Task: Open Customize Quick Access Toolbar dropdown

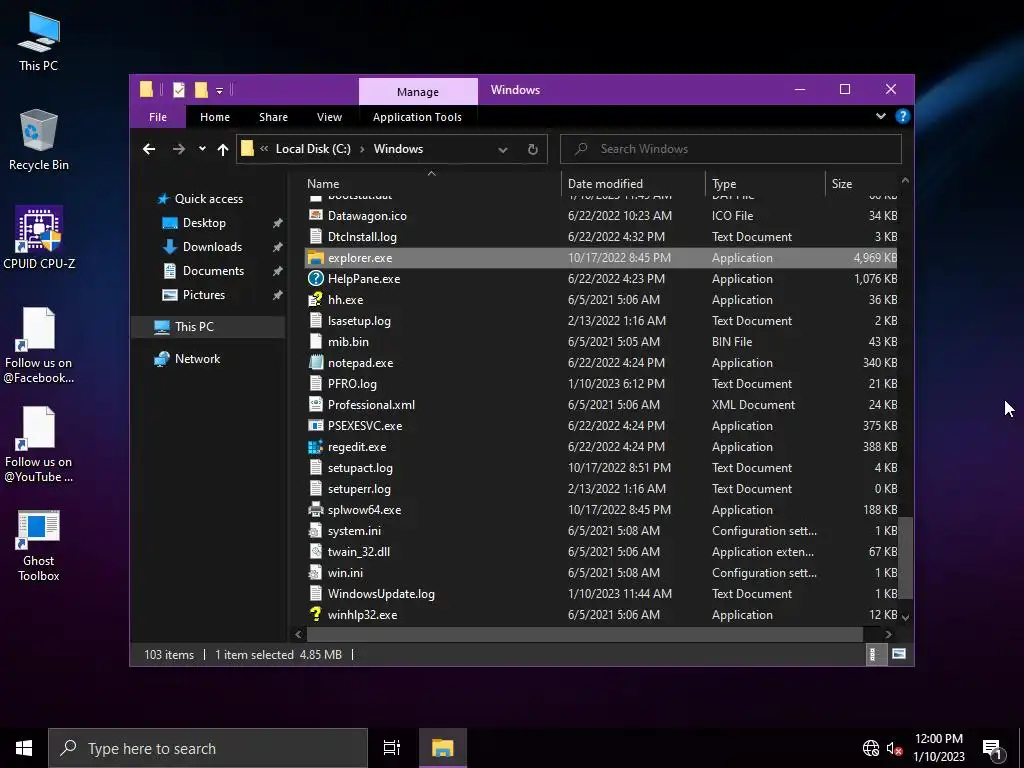Action: 219,91
